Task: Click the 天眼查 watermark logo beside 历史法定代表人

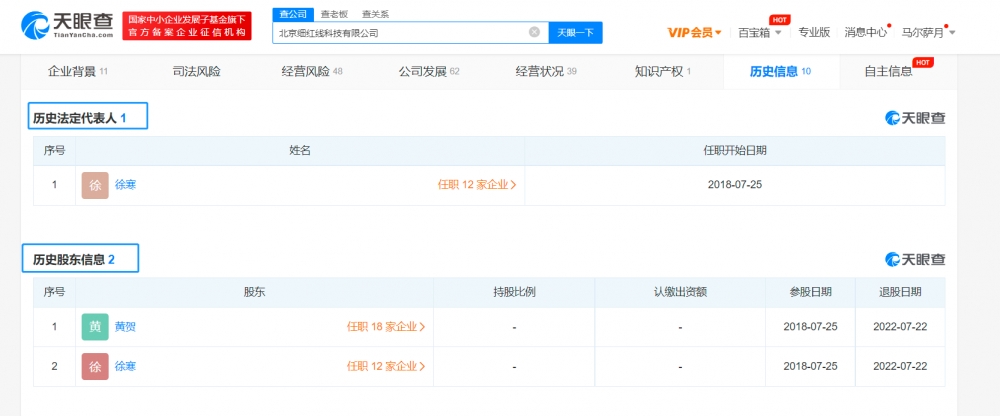Action: tap(915, 118)
